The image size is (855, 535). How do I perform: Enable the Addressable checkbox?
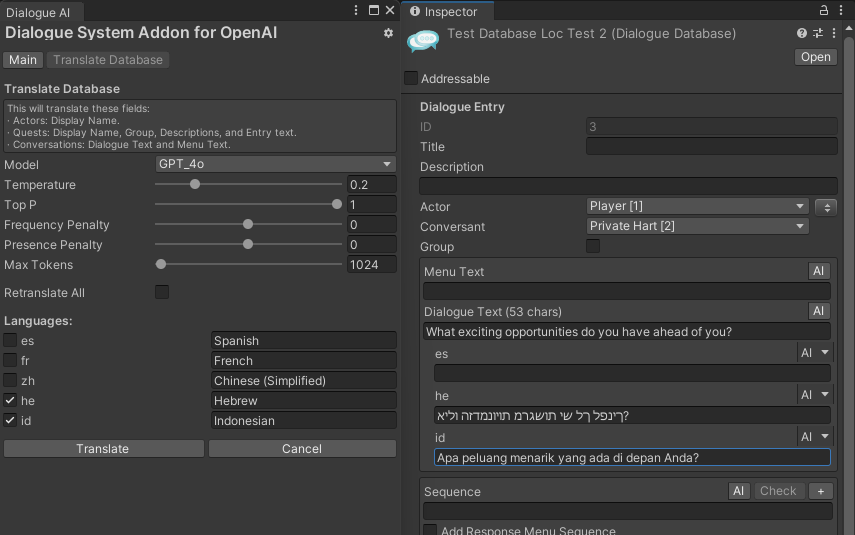(x=411, y=78)
